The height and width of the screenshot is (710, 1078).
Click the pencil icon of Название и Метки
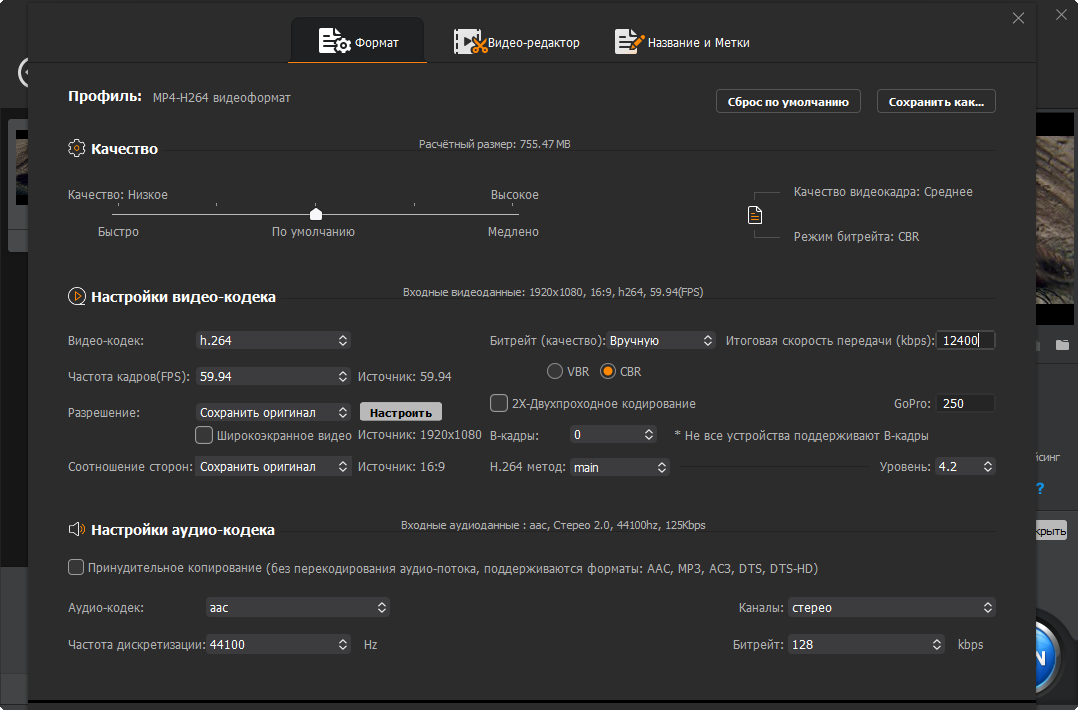point(629,42)
